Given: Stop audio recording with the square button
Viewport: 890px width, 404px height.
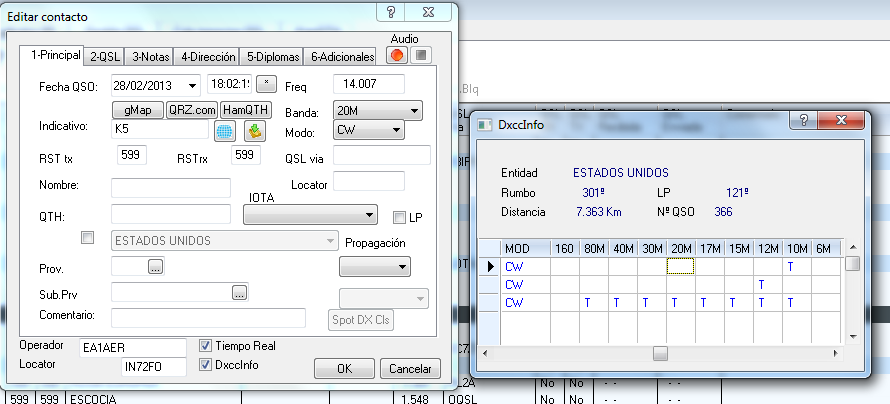Looking at the screenshot, I should click(x=421, y=55).
